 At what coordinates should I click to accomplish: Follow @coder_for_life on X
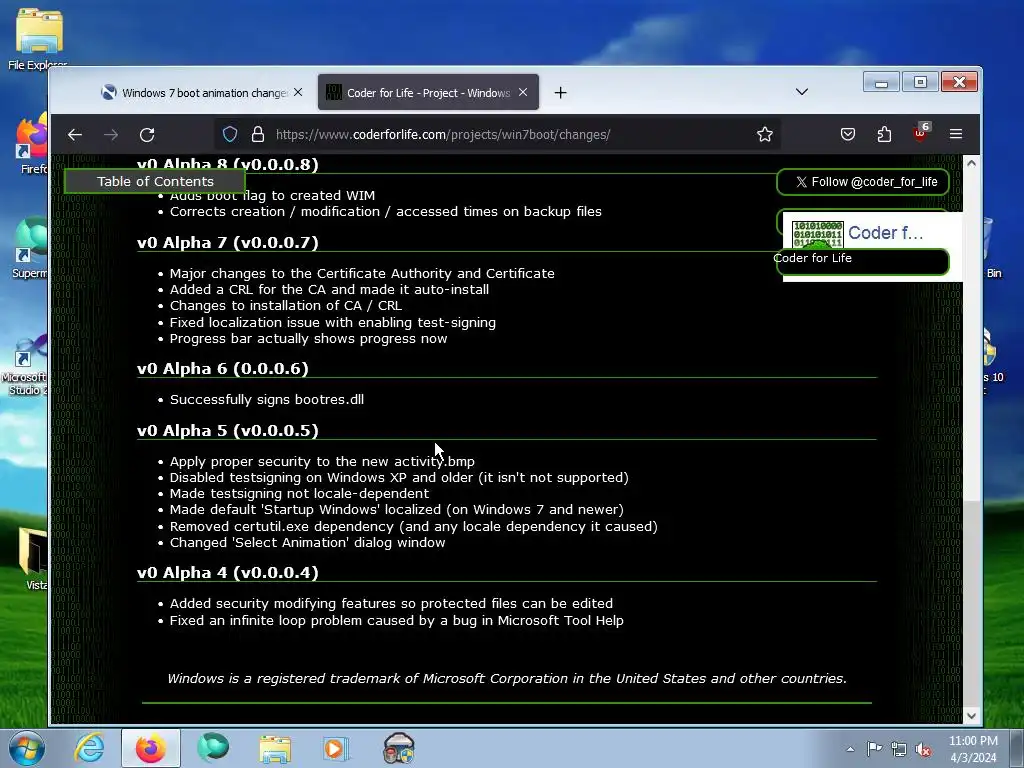coord(863,182)
